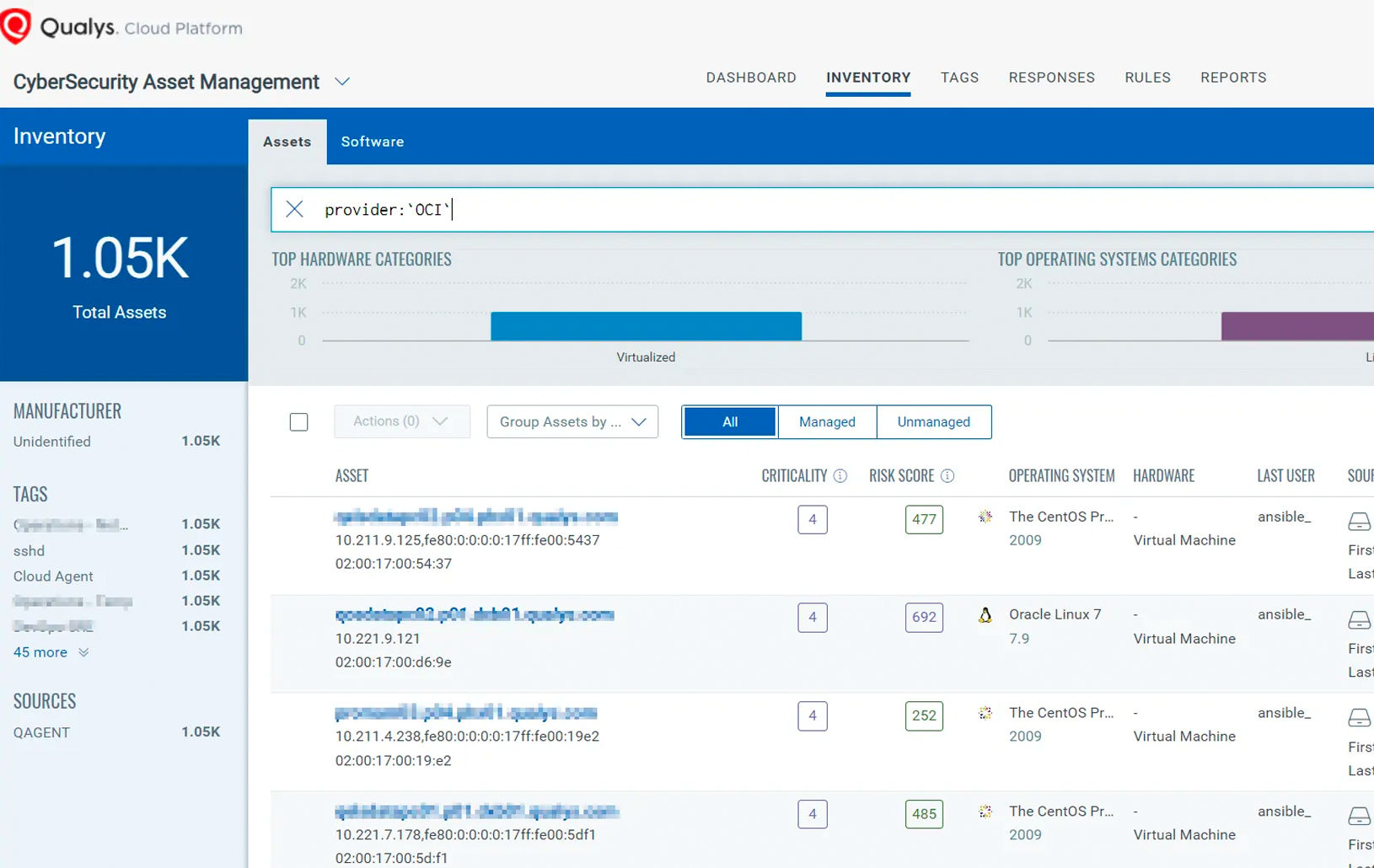This screenshot has width=1374, height=868.
Task: Switch to the Unmanaged assets filter
Action: 933,421
